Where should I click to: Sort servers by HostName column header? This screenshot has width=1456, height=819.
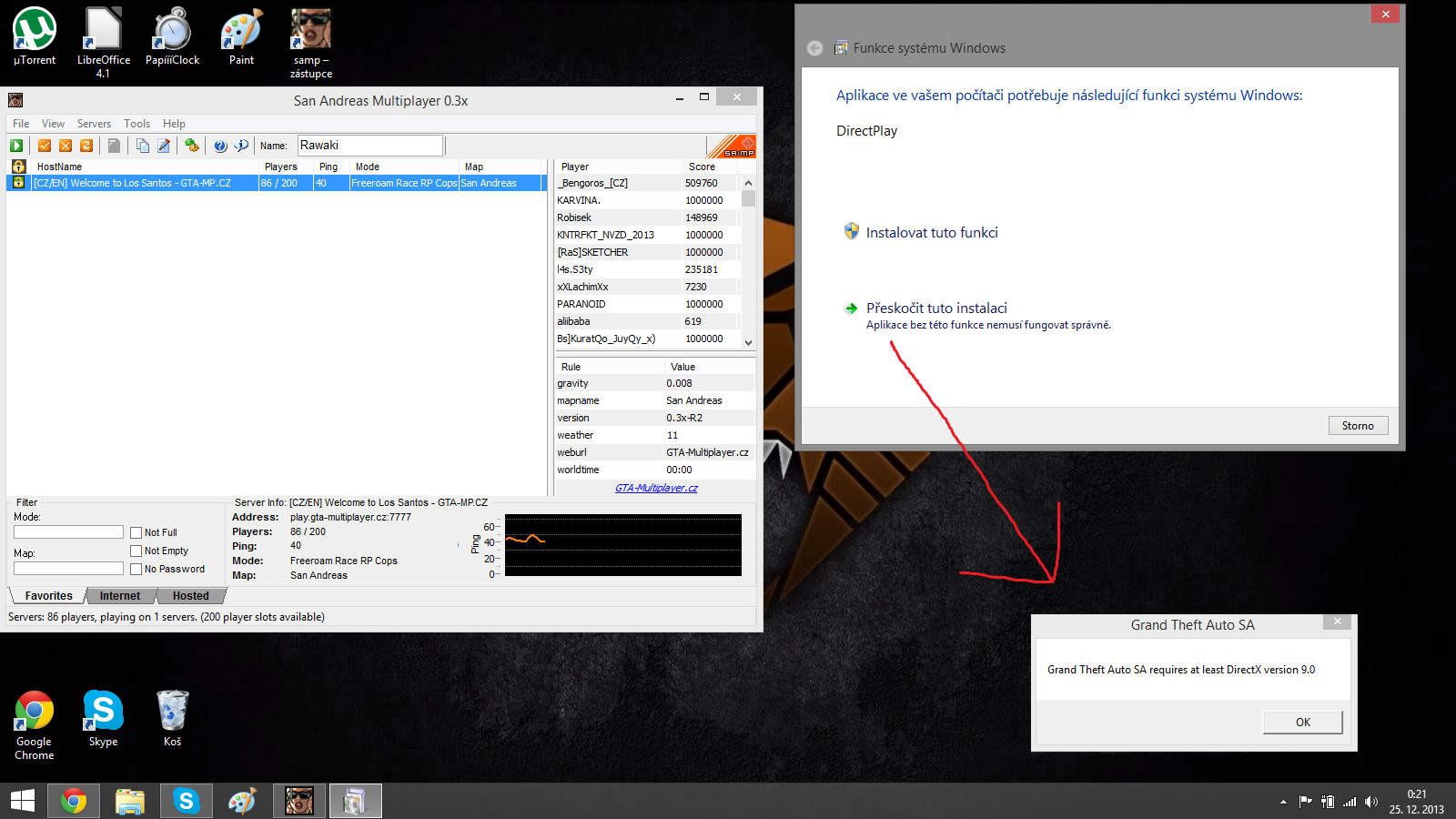(144, 167)
